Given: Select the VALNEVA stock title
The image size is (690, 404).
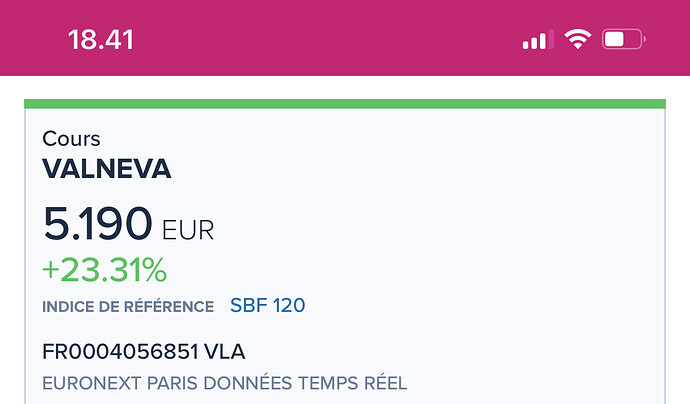Looking at the screenshot, I should (x=107, y=169).
